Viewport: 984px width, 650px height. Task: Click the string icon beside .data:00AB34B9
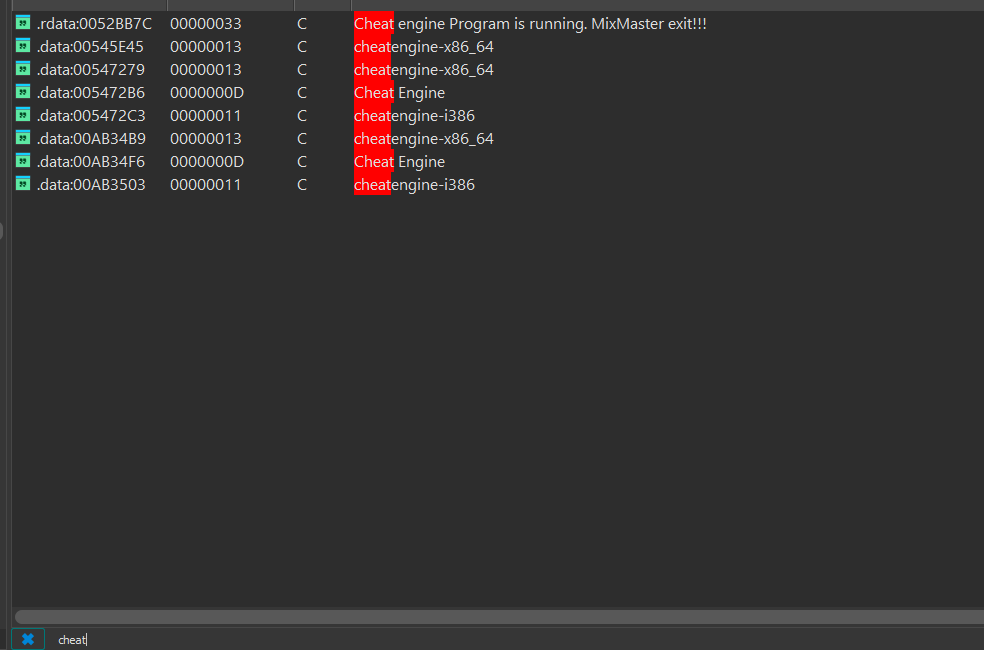click(22, 138)
